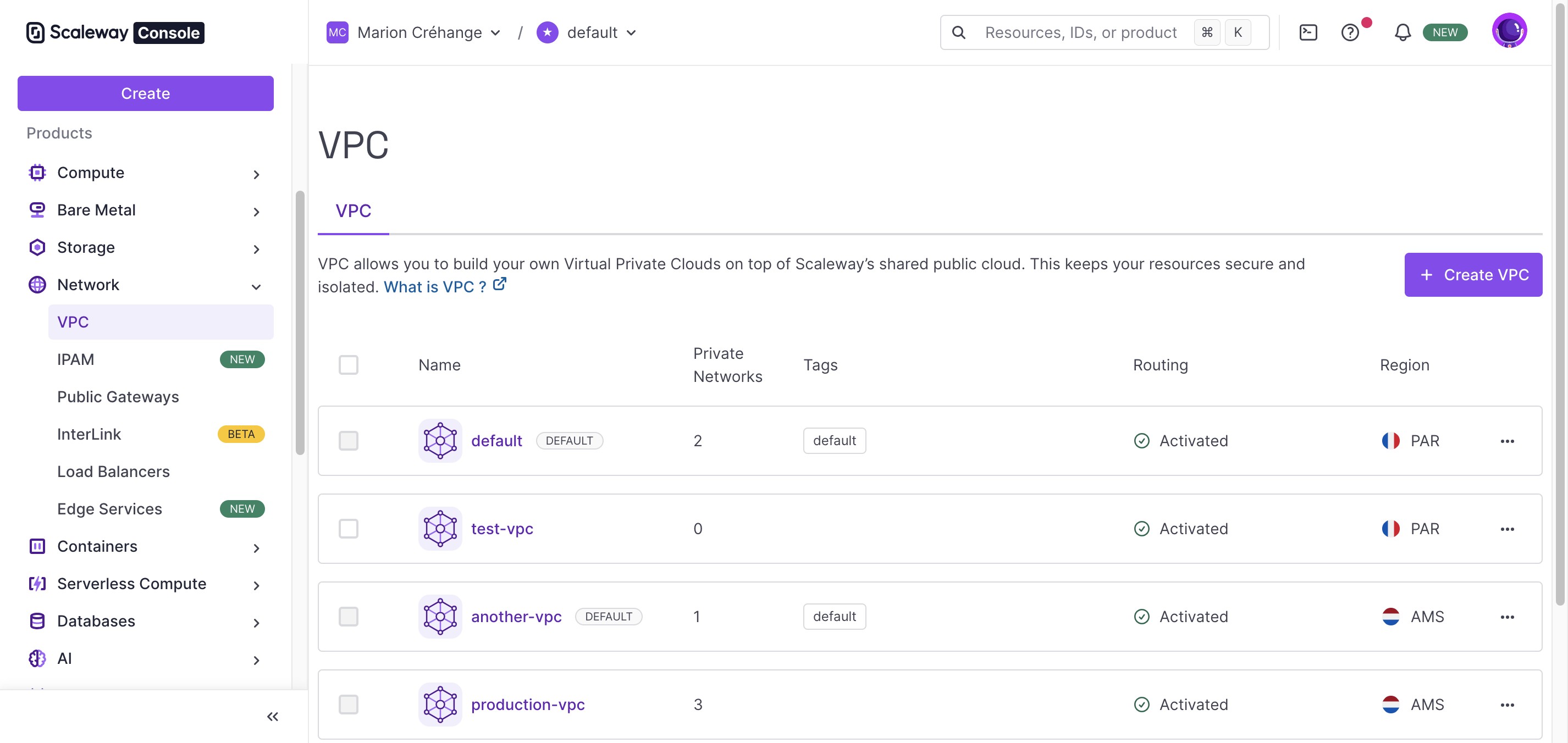Select VPC in the Network submenu
The image size is (1568, 743).
pyautogui.click(x=161, y=322)
